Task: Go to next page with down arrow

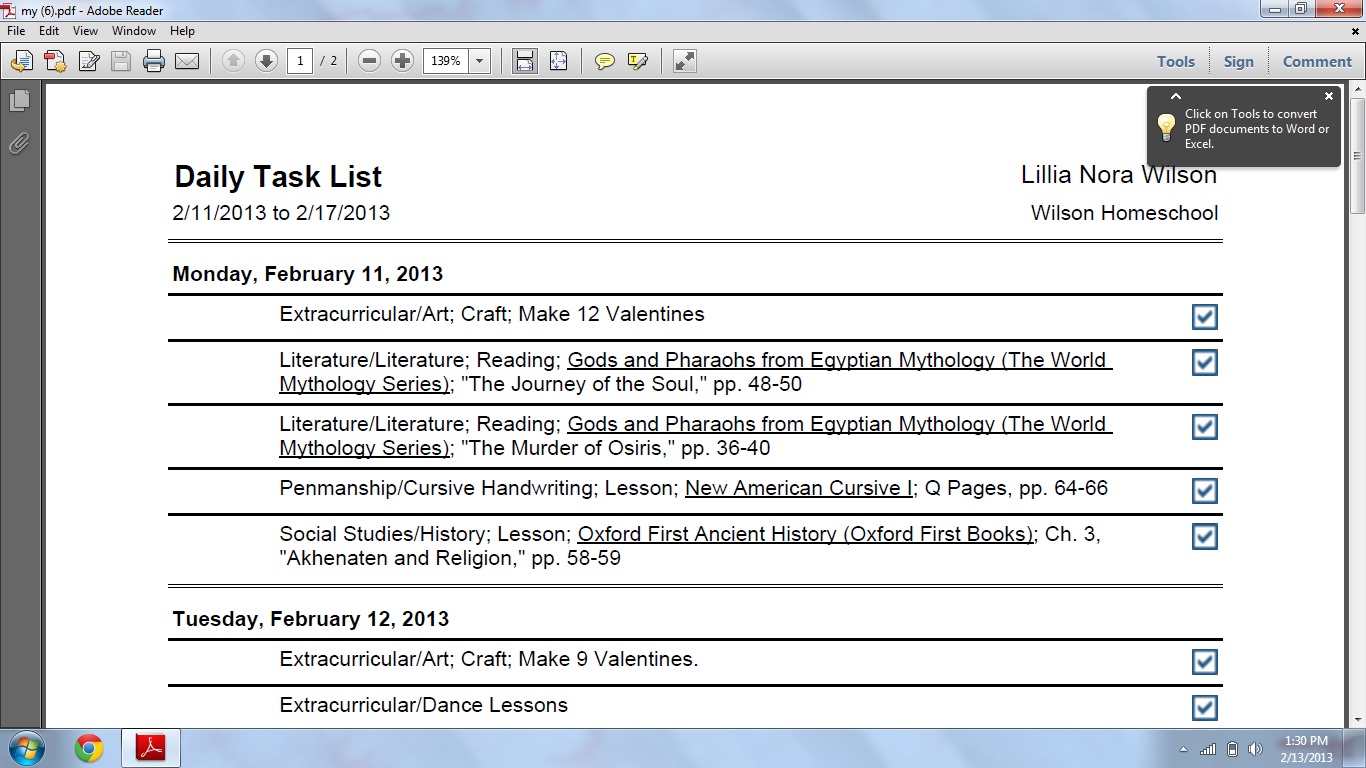Action: 266,62
